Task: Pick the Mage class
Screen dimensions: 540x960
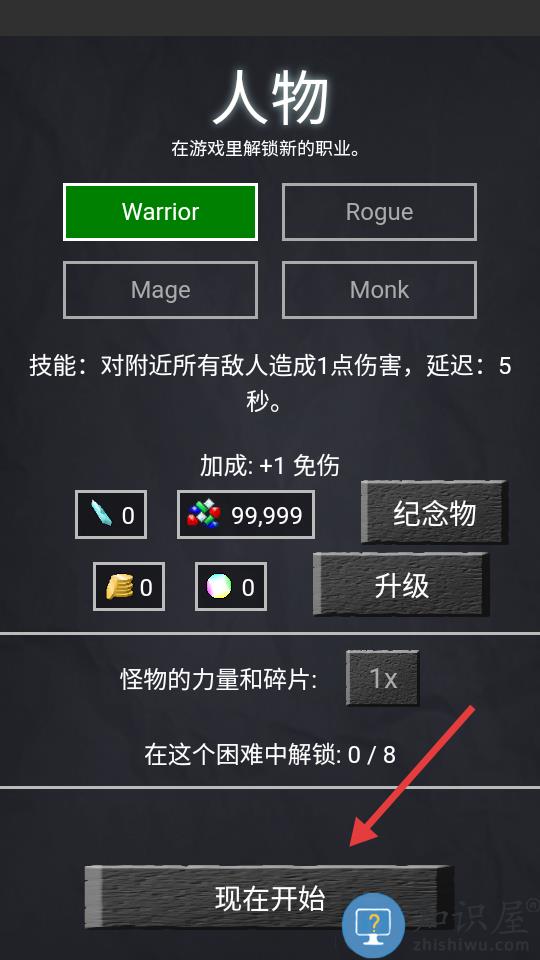Action: (x=160, y=290)
